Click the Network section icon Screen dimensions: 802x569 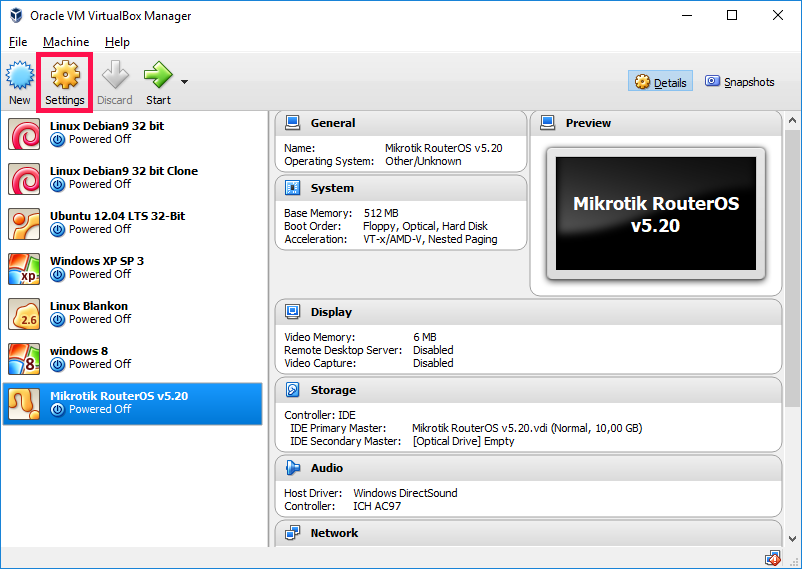293,533
